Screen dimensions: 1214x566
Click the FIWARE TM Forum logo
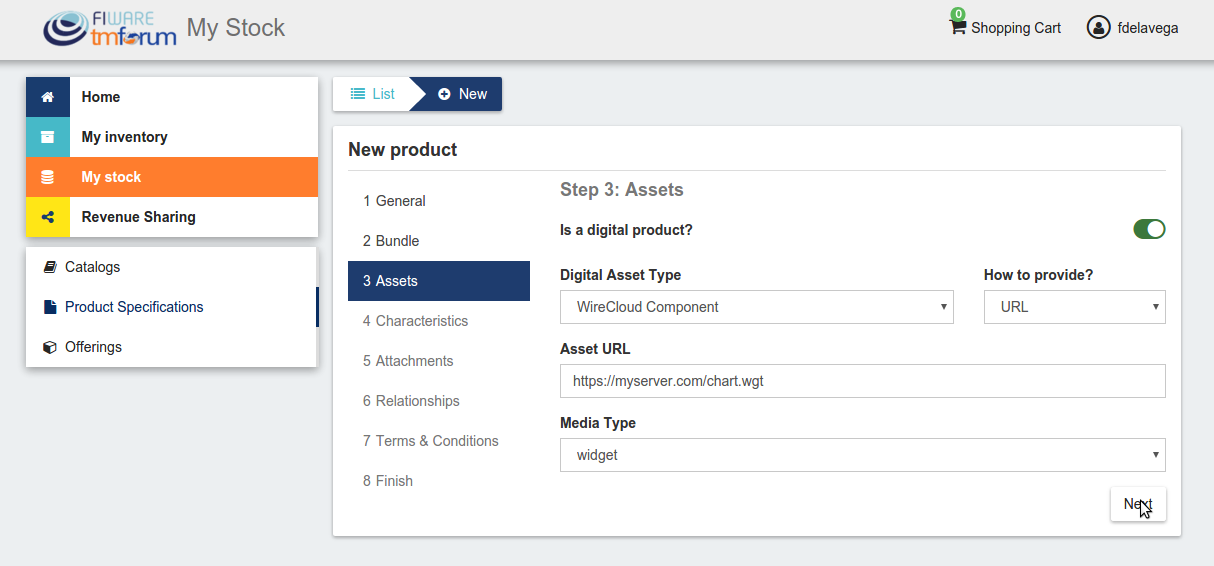(110, 28)
